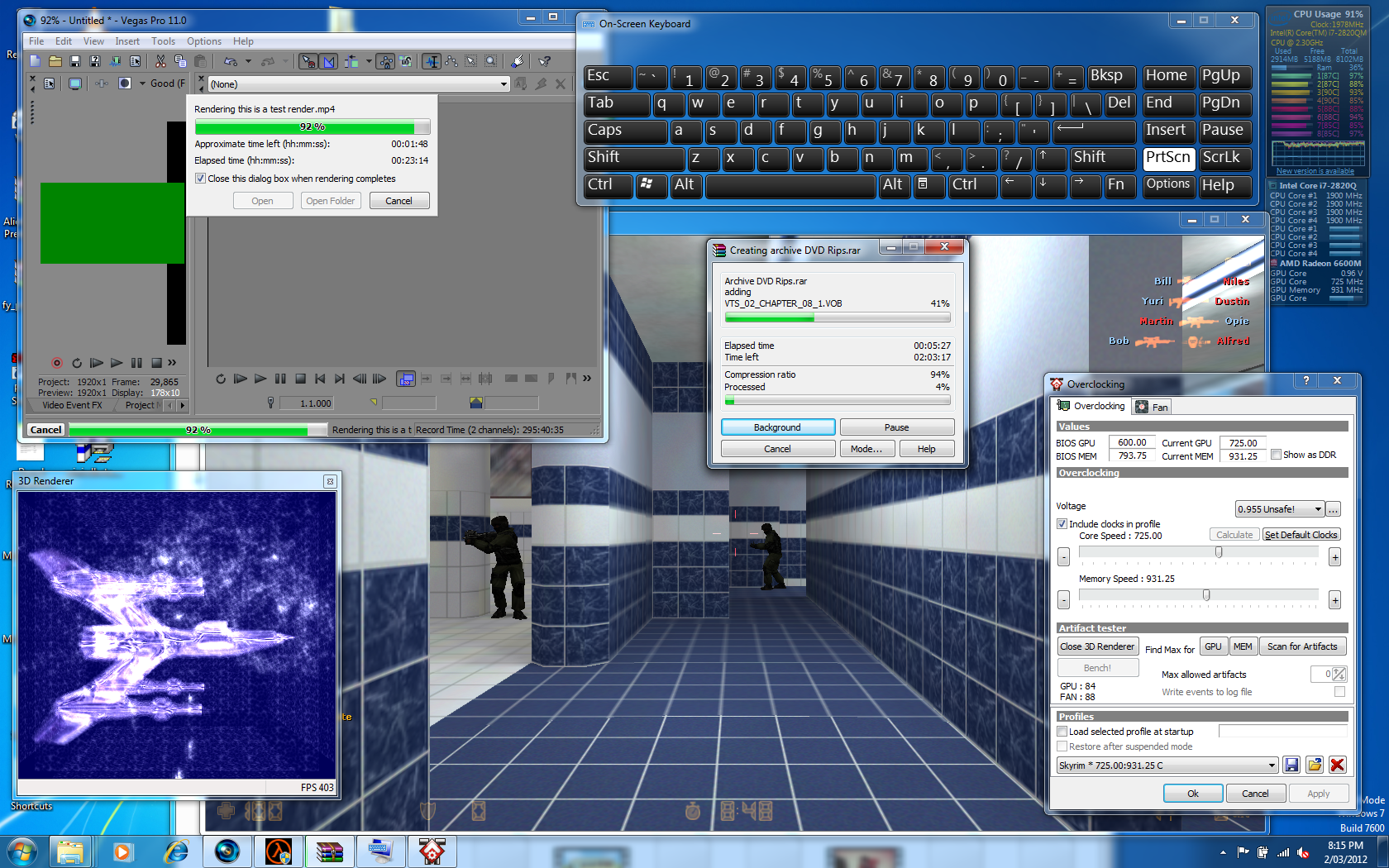
Task: Click 'Set Default Clocks' button
Action: coord(1301,535)
